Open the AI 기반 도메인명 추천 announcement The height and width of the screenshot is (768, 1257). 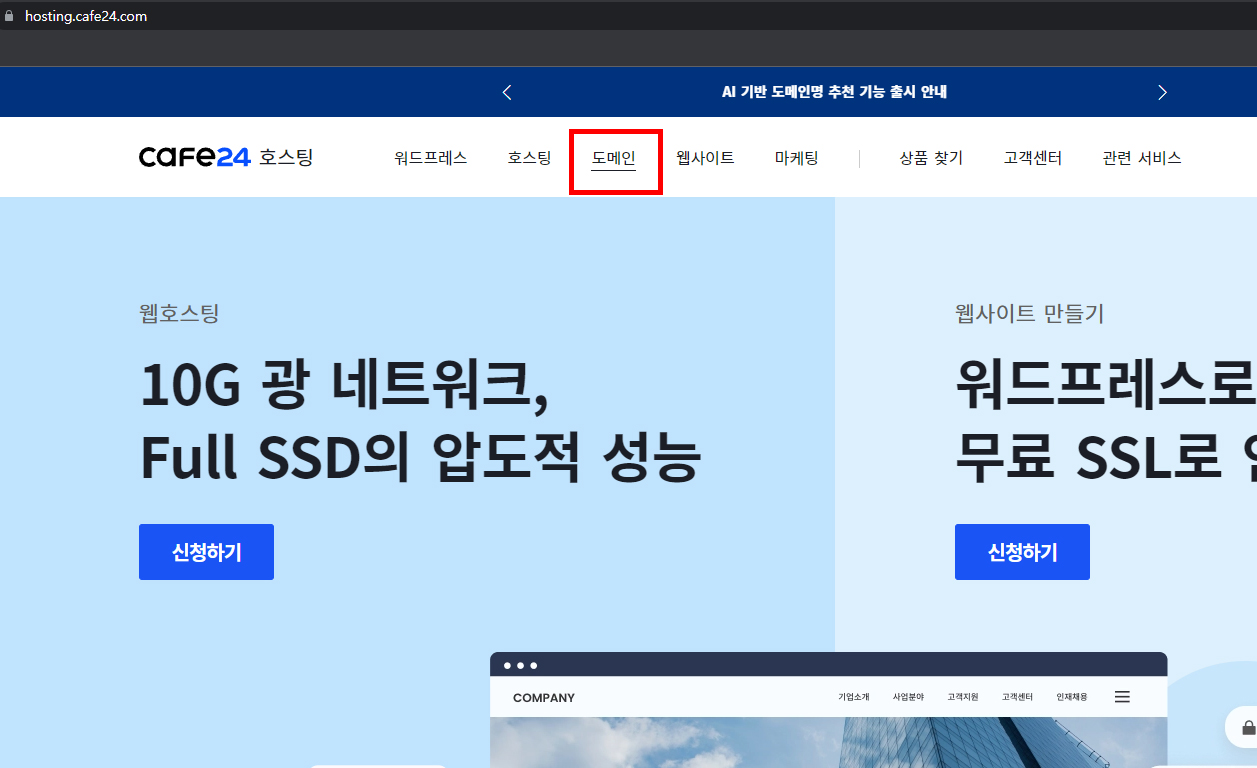[834, 92]
